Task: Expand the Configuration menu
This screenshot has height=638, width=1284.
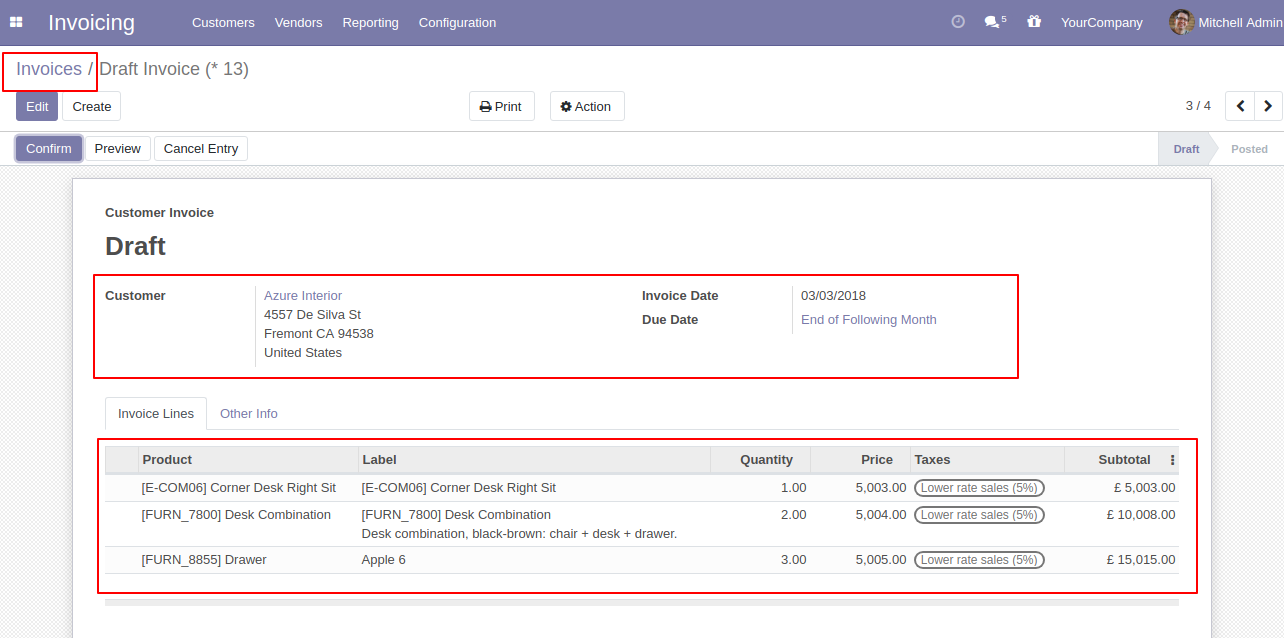Action: coord(457,22)
